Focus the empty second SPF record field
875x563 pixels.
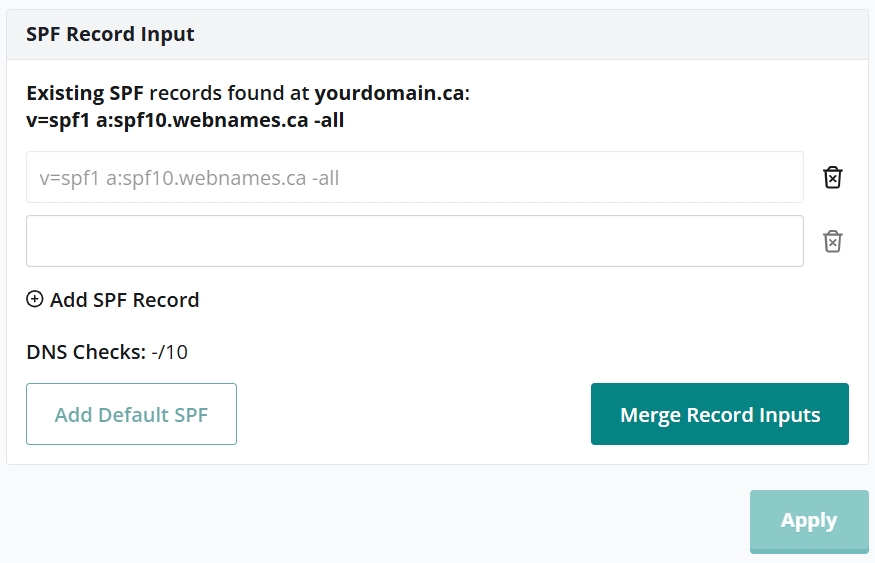coord(414,241)
